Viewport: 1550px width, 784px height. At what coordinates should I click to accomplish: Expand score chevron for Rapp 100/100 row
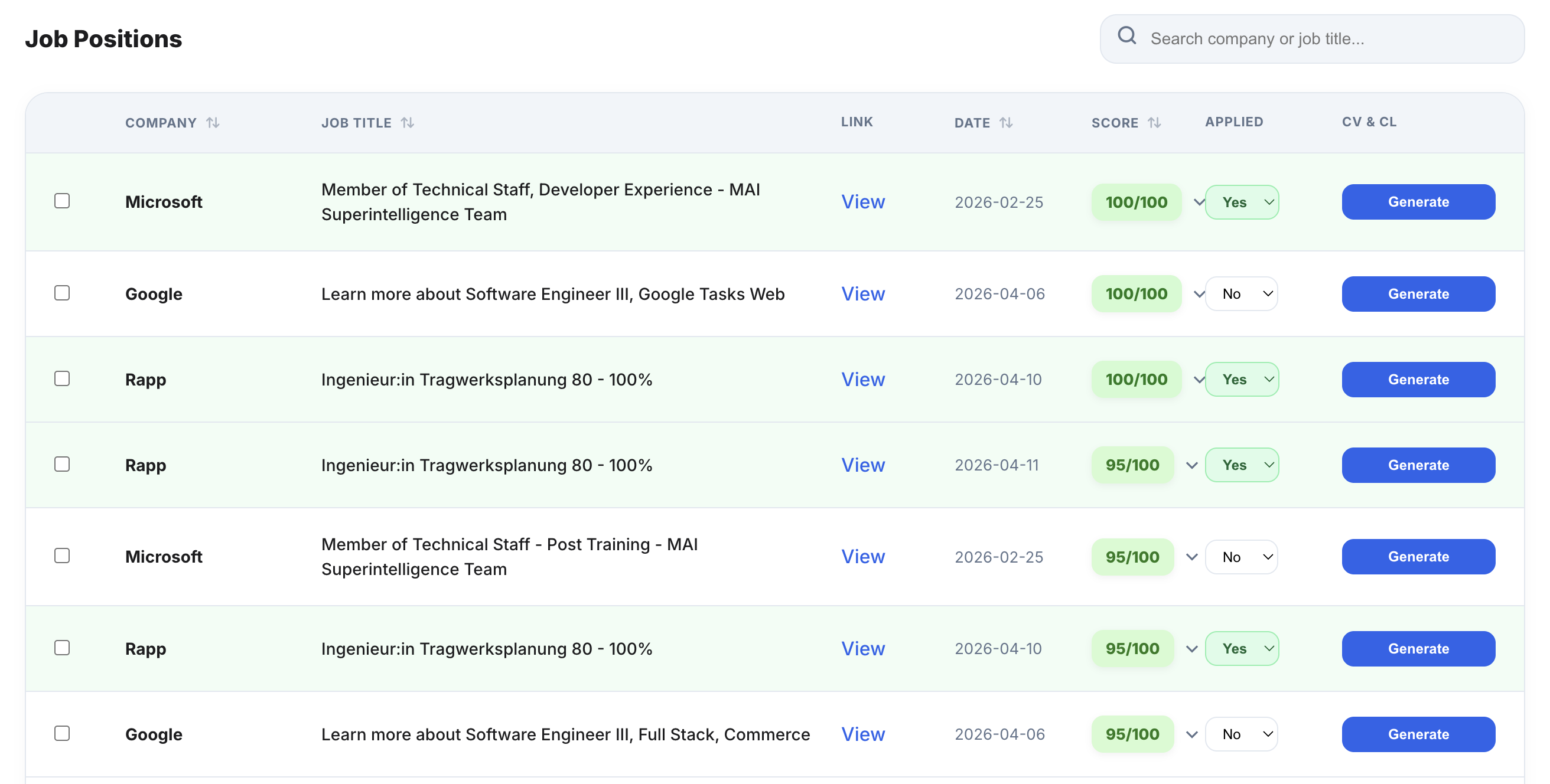pos(1199,380)
